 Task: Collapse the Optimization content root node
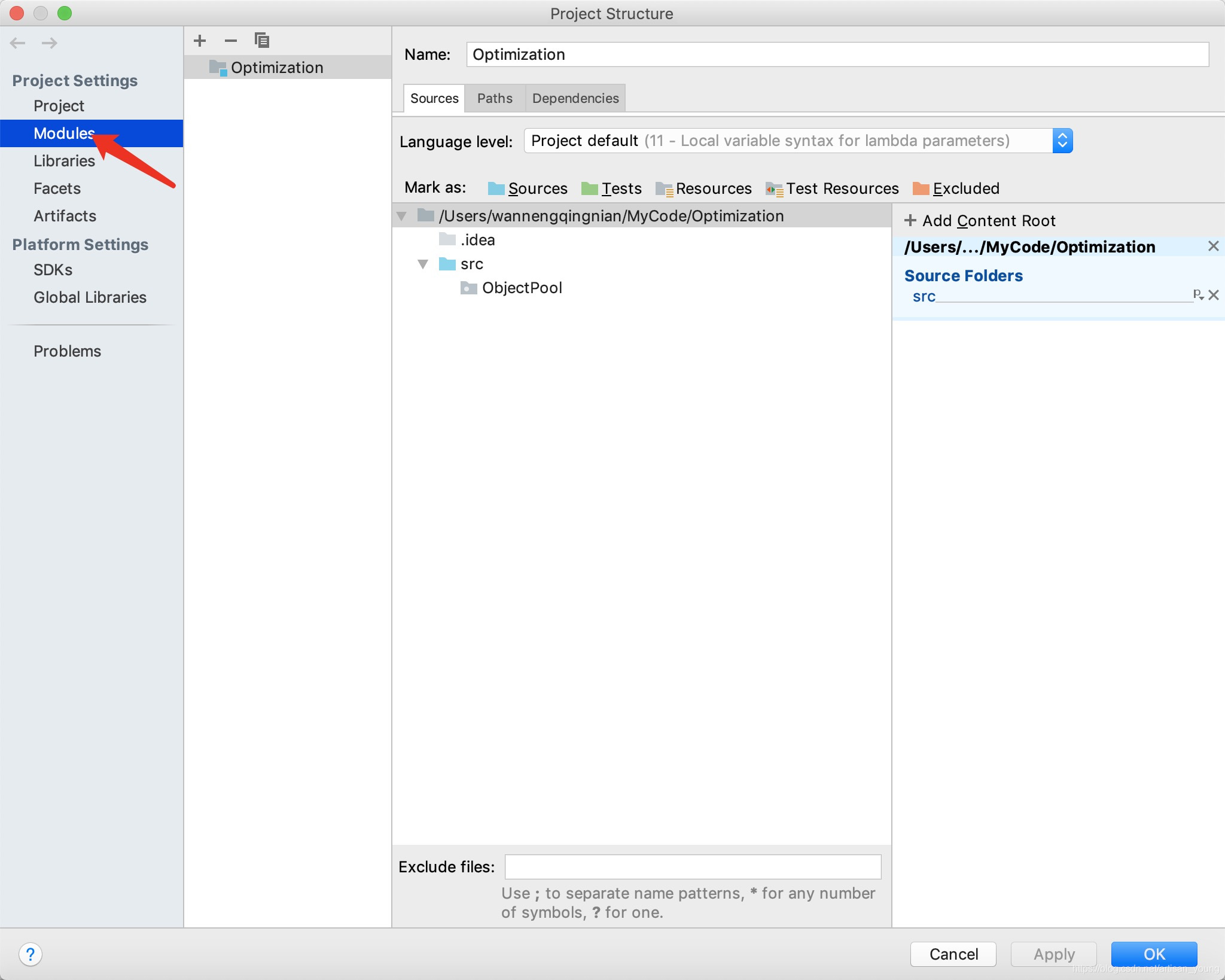[401, 216]
